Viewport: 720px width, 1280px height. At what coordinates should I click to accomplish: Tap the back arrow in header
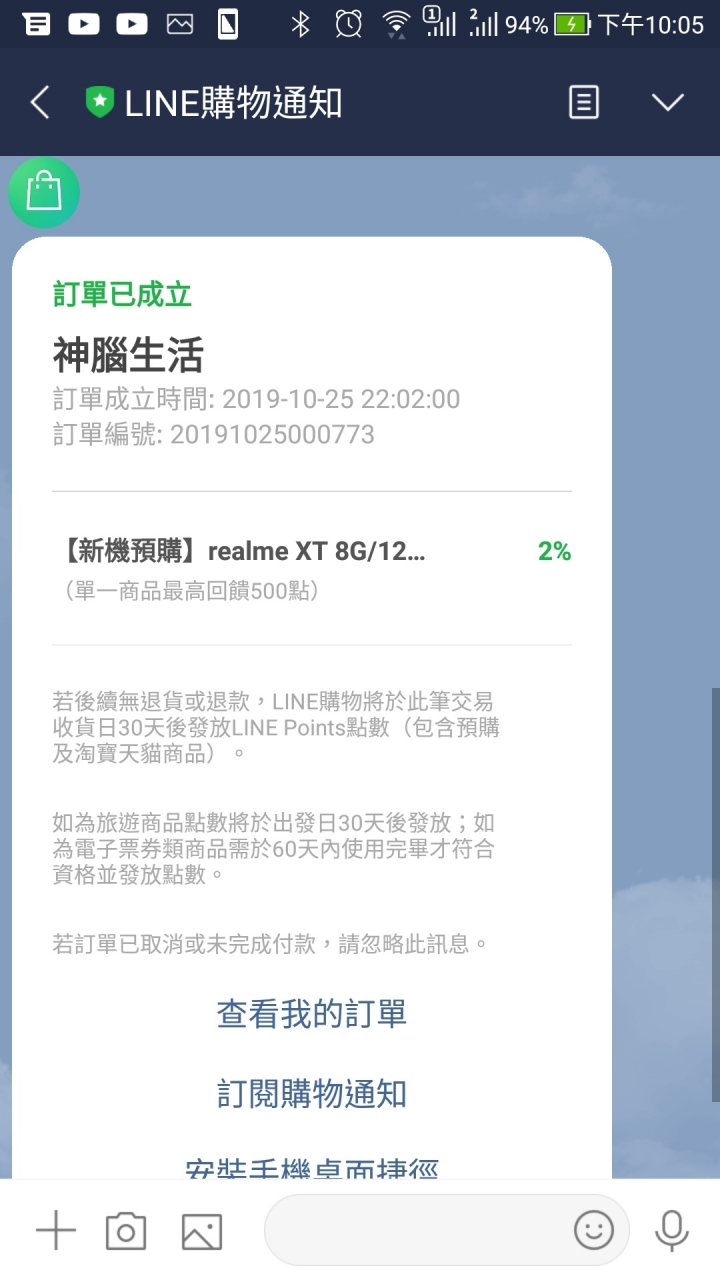tap(40, 102)
